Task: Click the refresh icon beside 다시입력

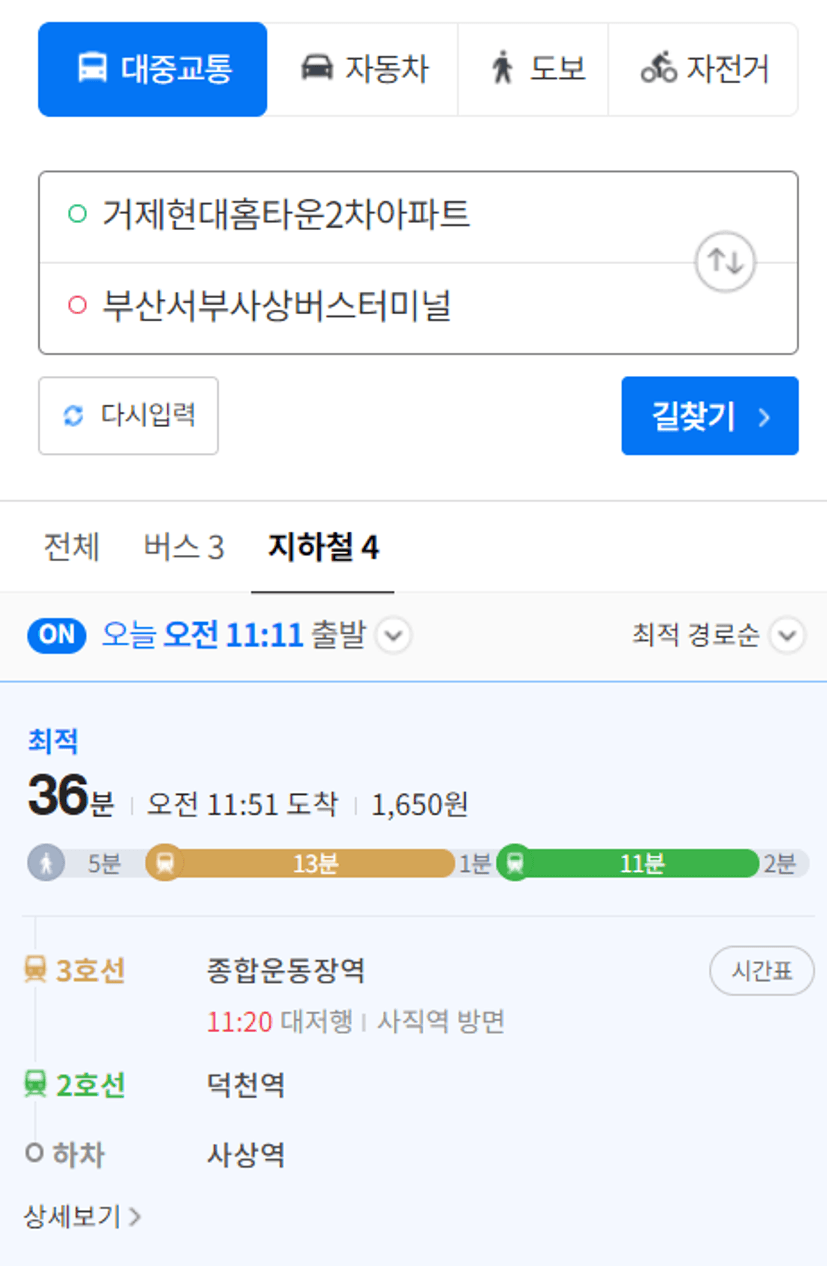Action: [74, 415]
